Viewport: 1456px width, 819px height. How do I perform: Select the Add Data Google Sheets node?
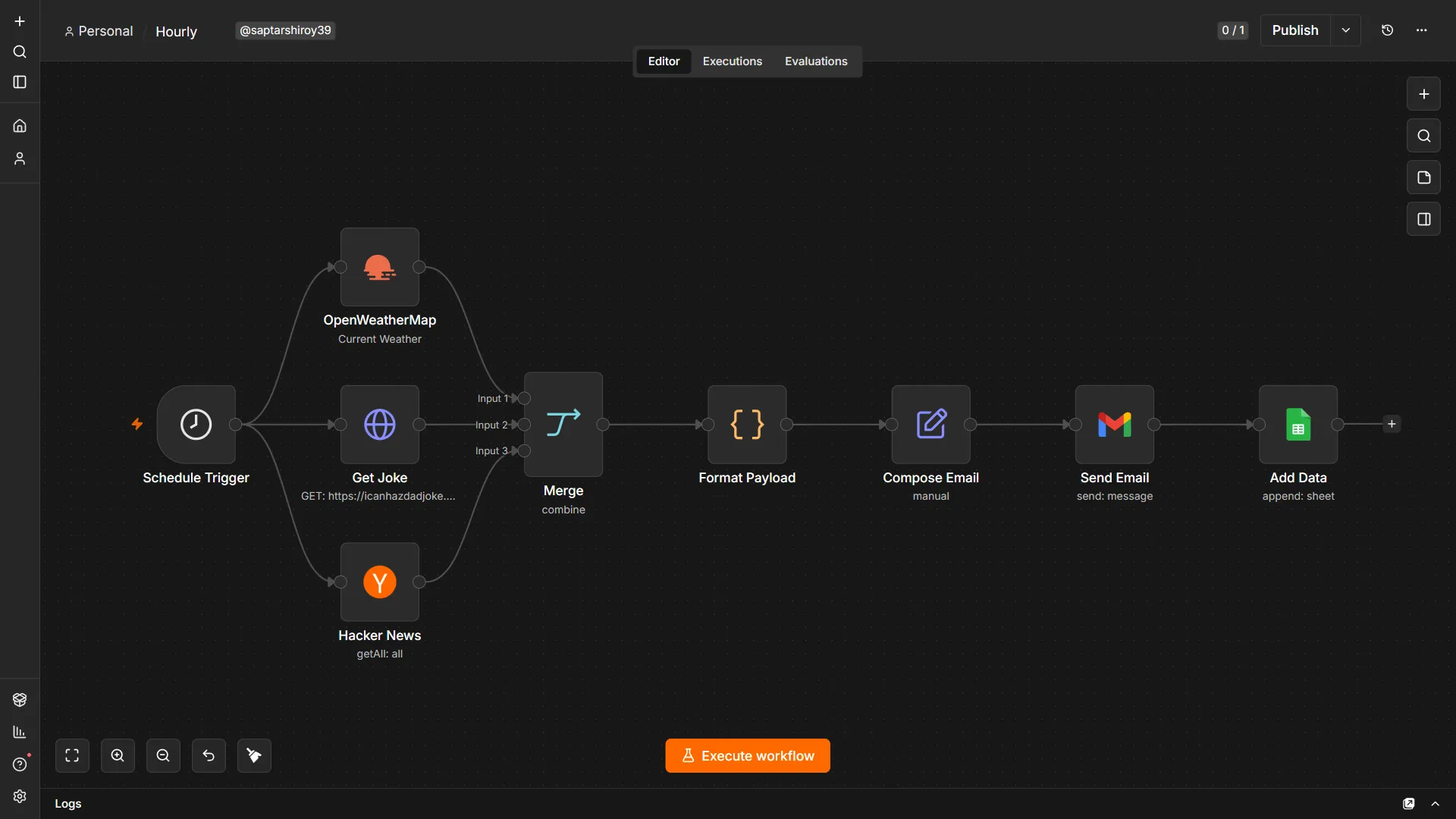click(x=1298, y=424)
